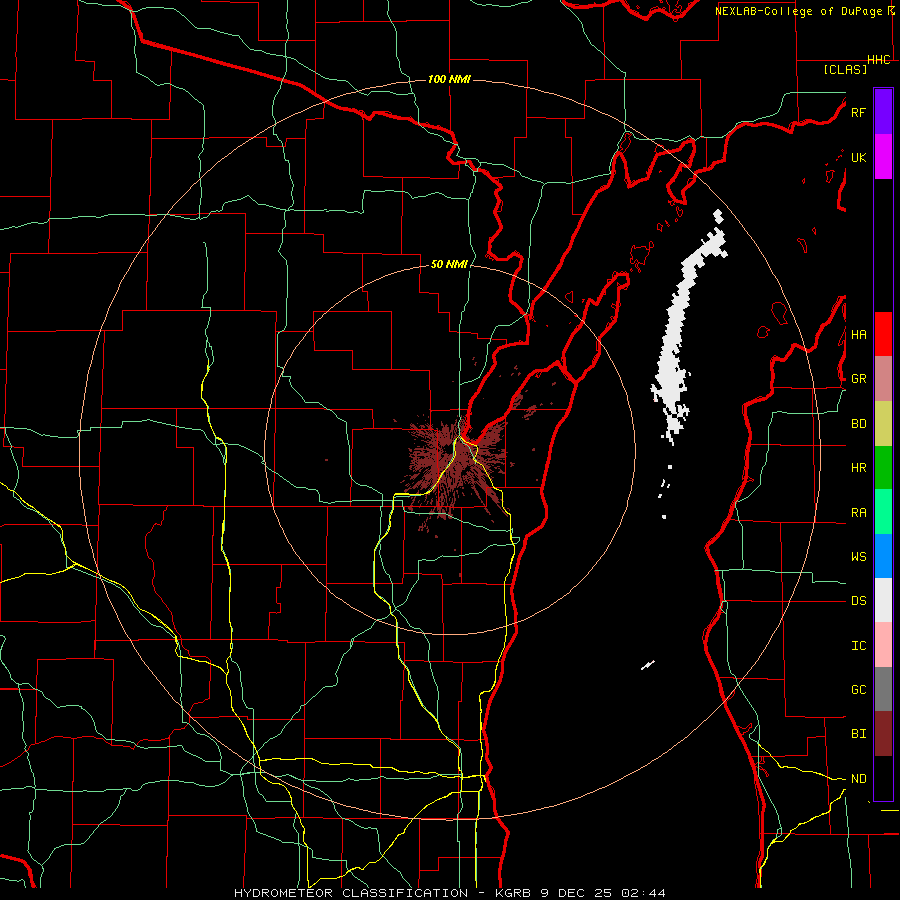Image resolution: width=900 pixels, height=900 pixels.
Task: Click the RA light-green legend swatch
Action: click(883, 512)
